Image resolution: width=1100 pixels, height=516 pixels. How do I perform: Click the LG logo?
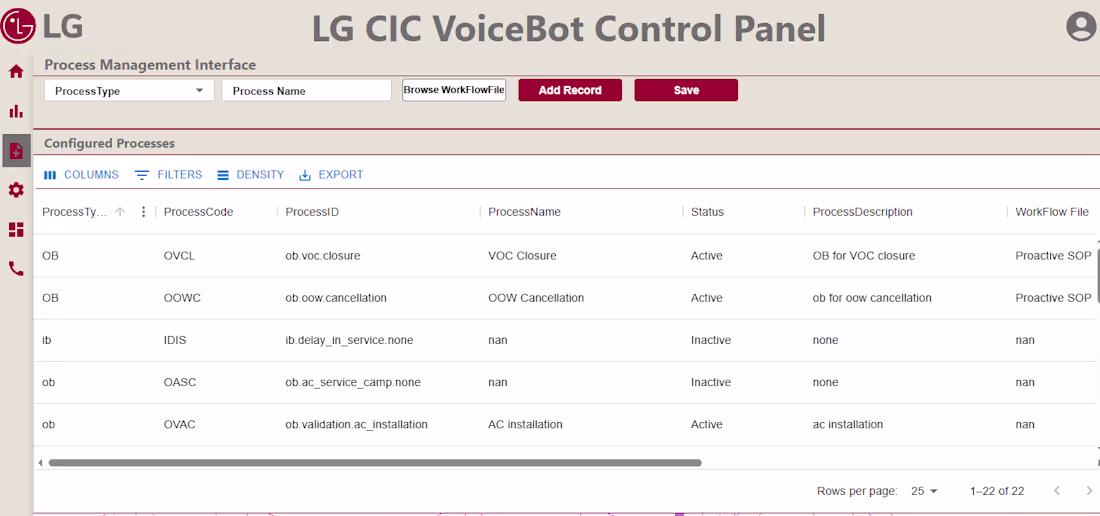[x=43, y=26]
